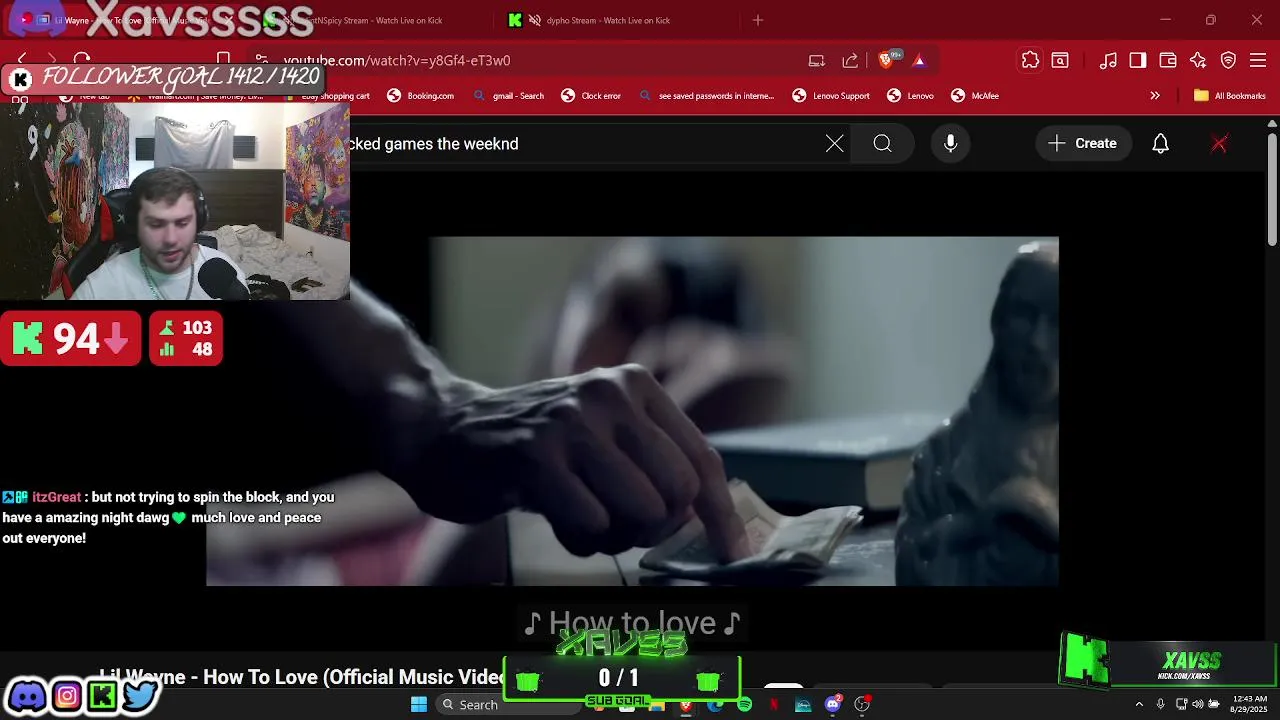This screenshot has width=1280, height=720.
Task: Open the Brave Shields lion icon
Action: click(x=885, y=60)
